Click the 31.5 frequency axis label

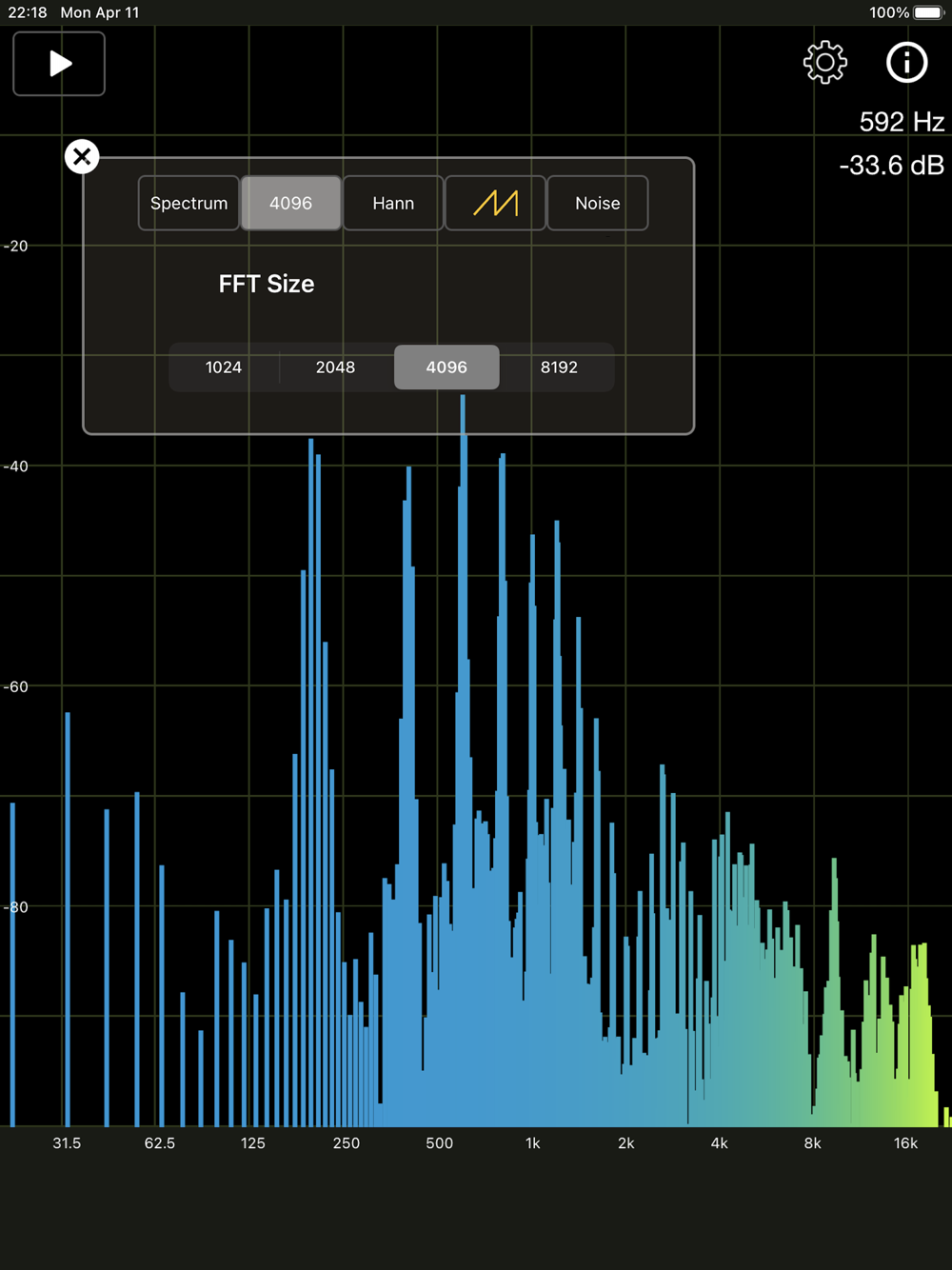click(67, 1143)
